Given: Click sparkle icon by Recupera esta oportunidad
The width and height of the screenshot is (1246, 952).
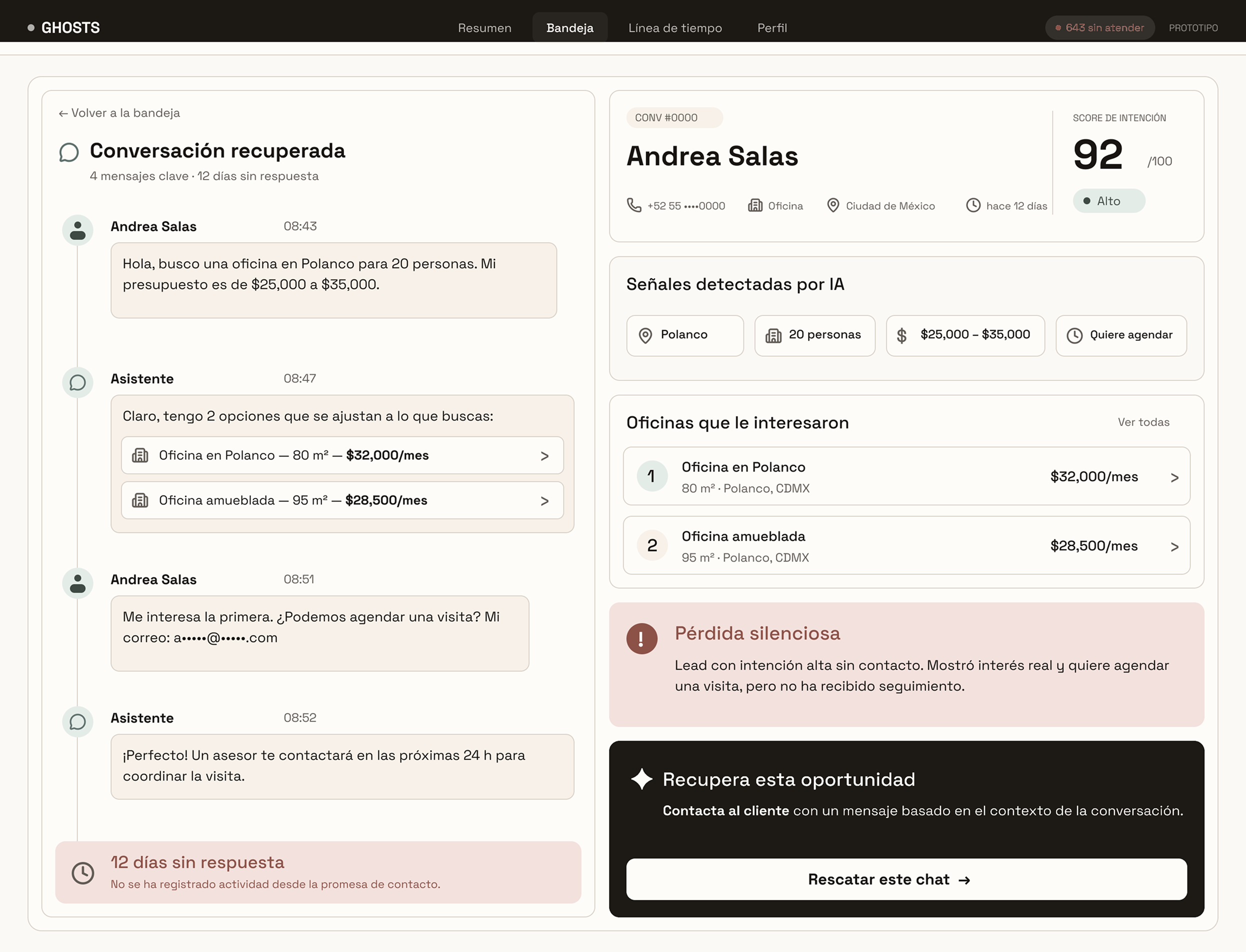Looking at the screenshot, I should (642, 779).
